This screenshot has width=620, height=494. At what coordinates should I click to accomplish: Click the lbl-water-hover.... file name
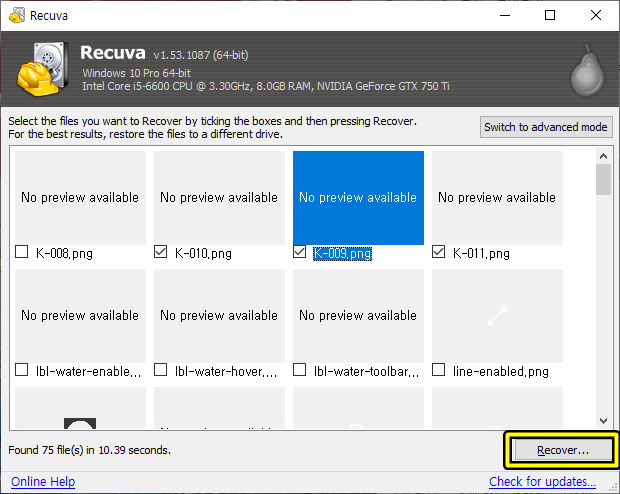(x=226, y=371)
